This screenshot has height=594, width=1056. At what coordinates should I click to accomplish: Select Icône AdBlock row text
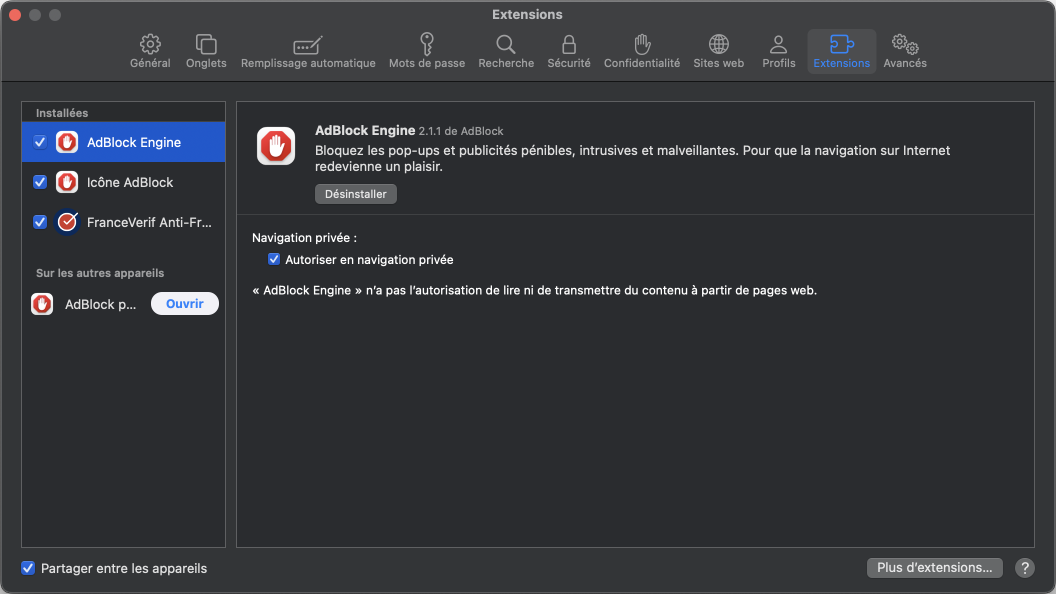(129, 183)
